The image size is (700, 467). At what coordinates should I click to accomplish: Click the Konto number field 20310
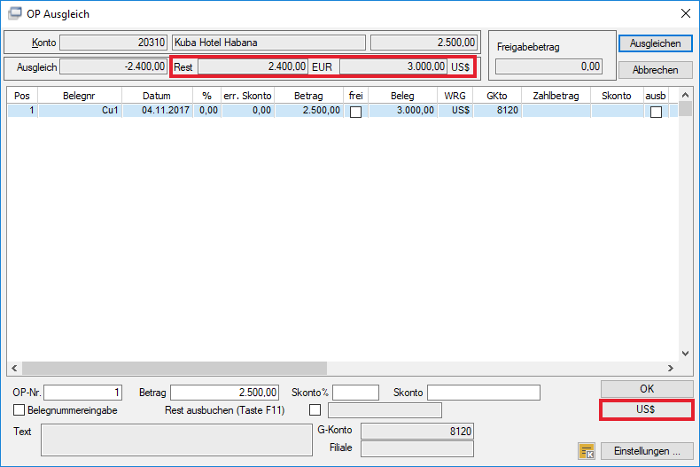click(x=113, y=42)
